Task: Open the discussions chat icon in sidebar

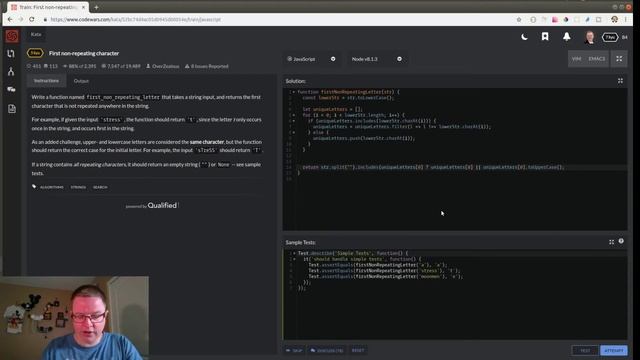Action: tap(11, 89)
